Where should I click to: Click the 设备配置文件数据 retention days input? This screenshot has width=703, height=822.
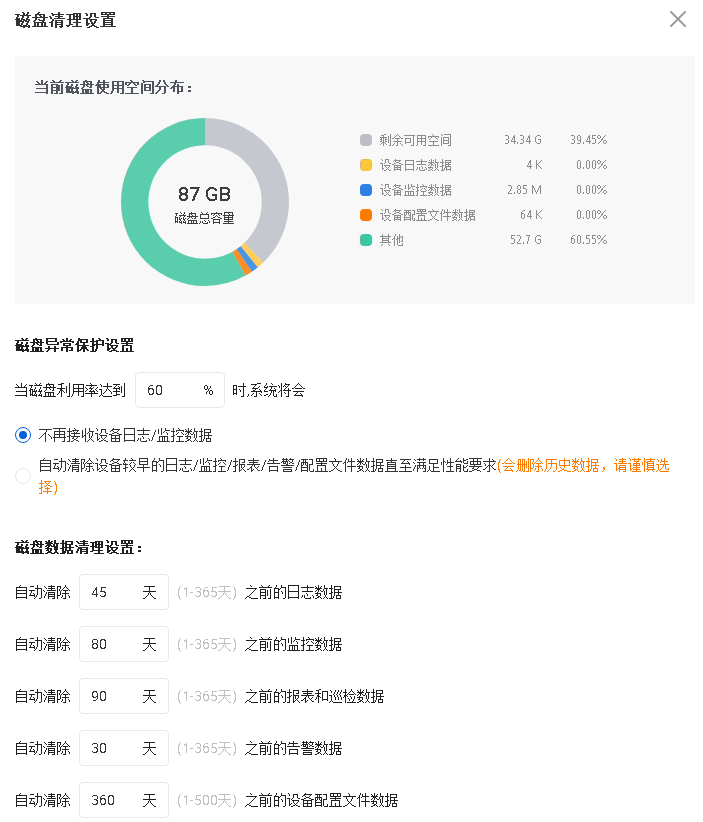click(x=112, y=800)
